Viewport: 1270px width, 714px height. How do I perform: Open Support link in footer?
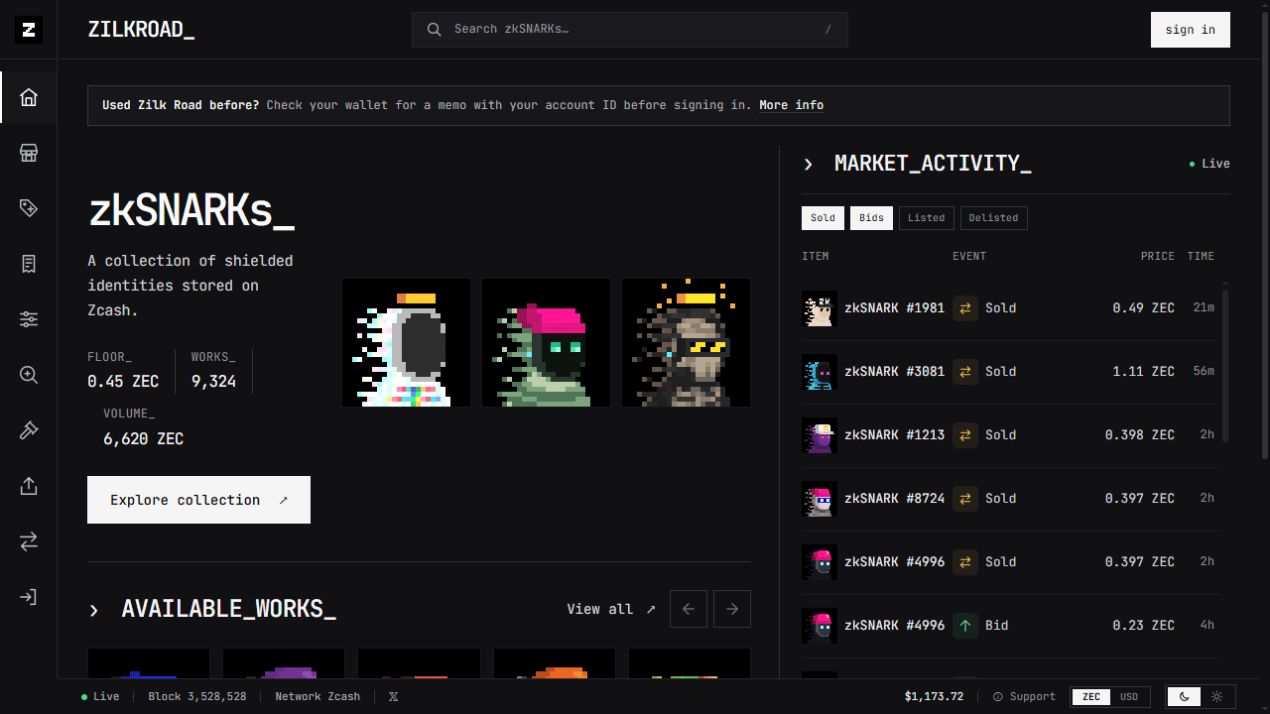tap(1032, 697)
